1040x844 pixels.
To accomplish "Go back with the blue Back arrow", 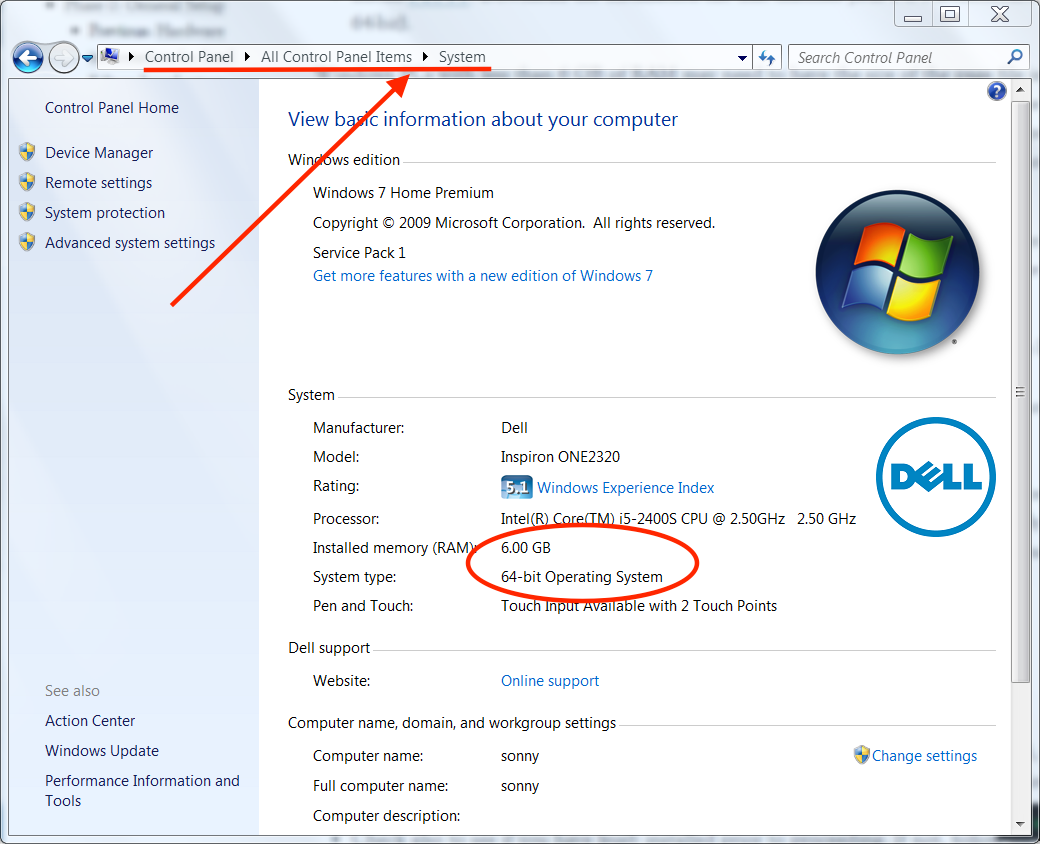I will point(28,58).
